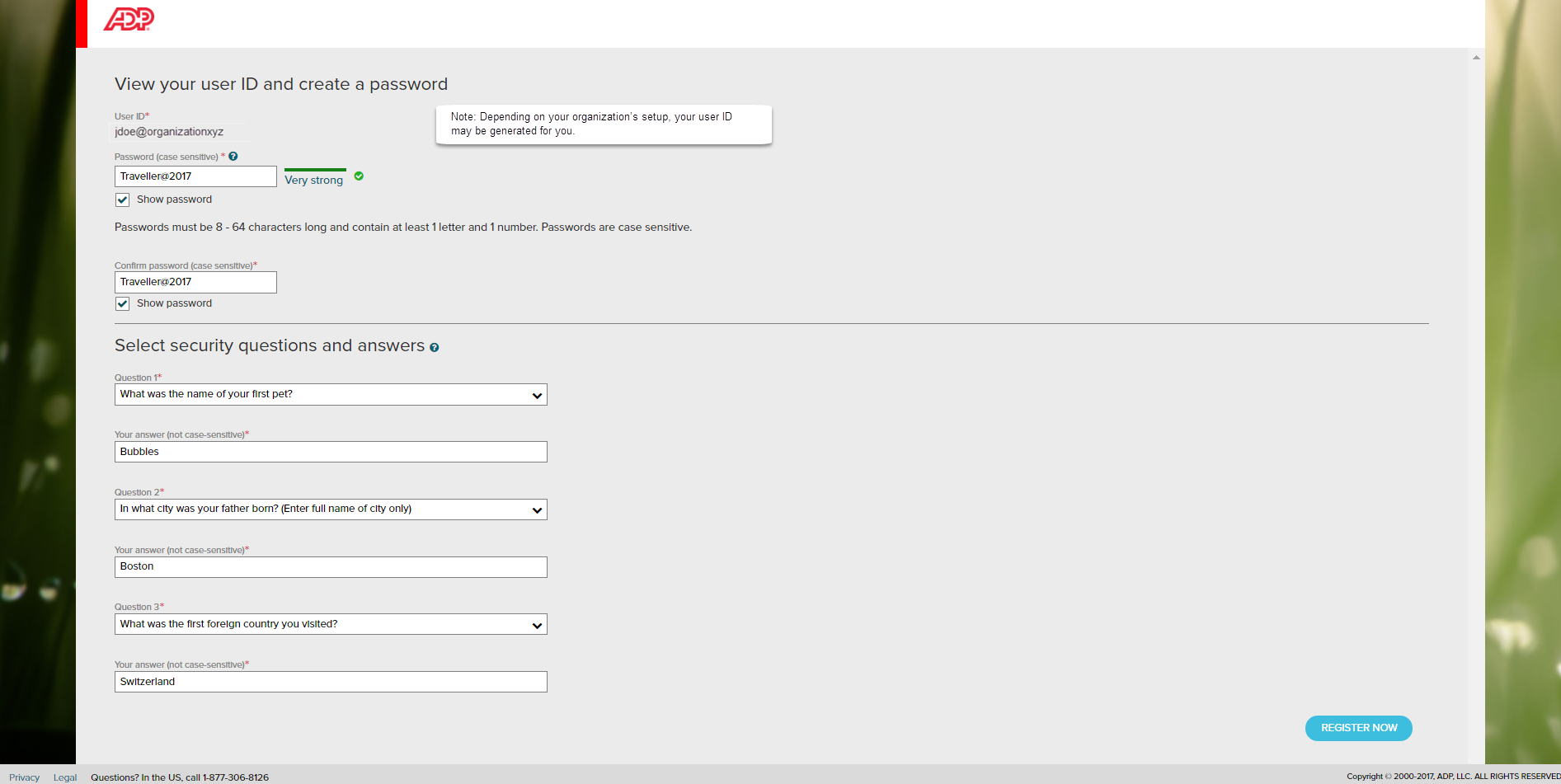
Task: Click the ADP logo
Action: point(129,19)
